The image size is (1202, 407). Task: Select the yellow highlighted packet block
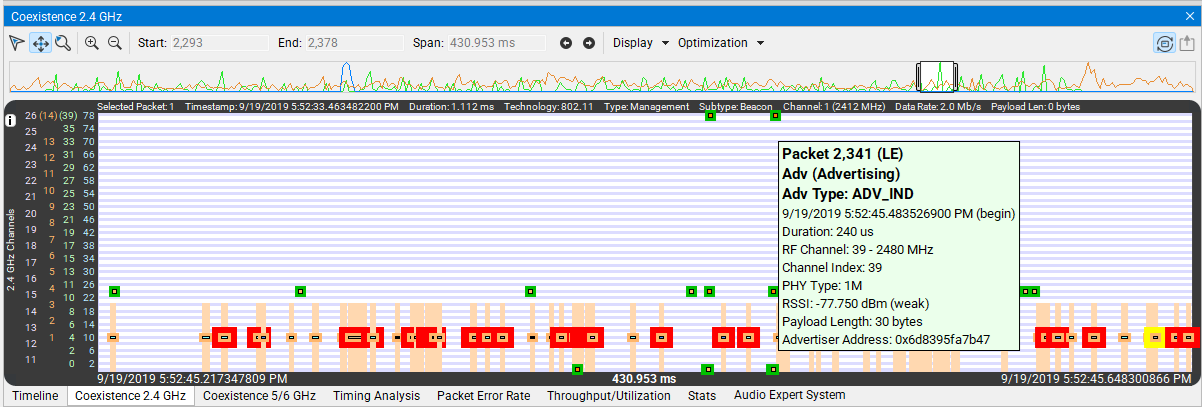coord(1154,337)
